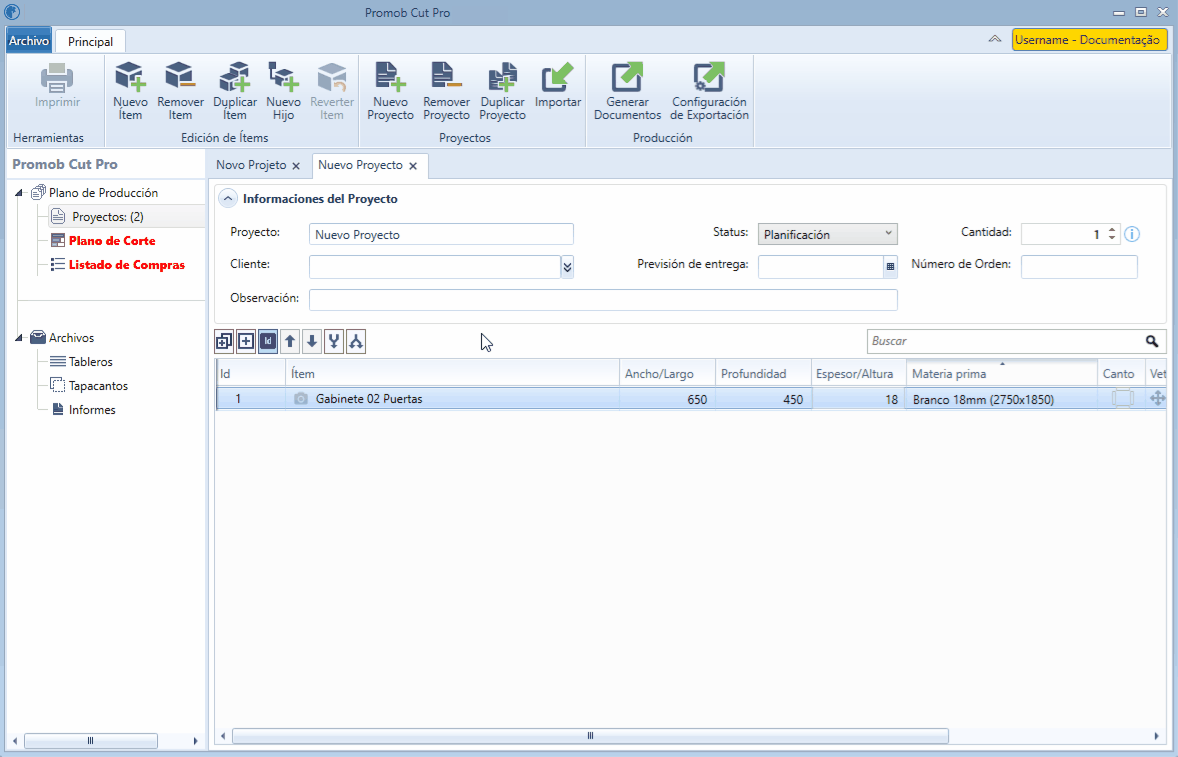Click the Canto edge-banding icon in row 1
Viewport: 1178px width, 757px height.
tap(1122, 399)
